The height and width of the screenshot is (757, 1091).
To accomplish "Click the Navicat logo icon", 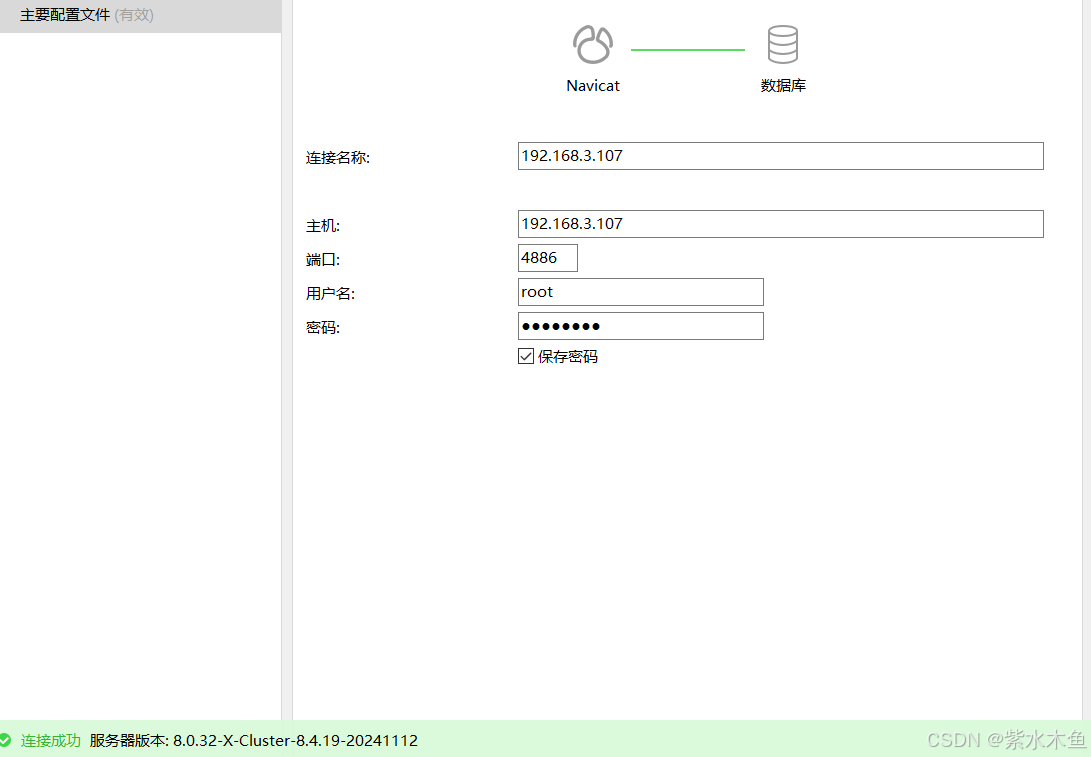I will click(x=593, y=45).
